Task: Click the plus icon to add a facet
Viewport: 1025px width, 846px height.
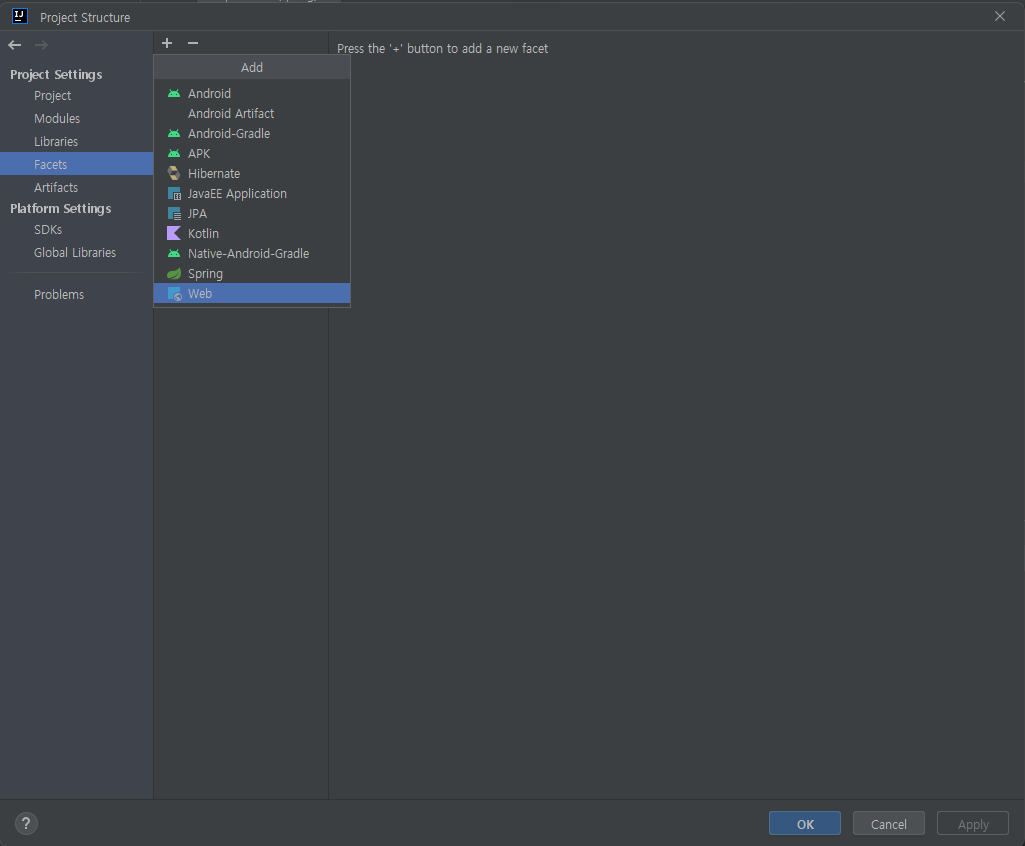Action: pos(167,43)
